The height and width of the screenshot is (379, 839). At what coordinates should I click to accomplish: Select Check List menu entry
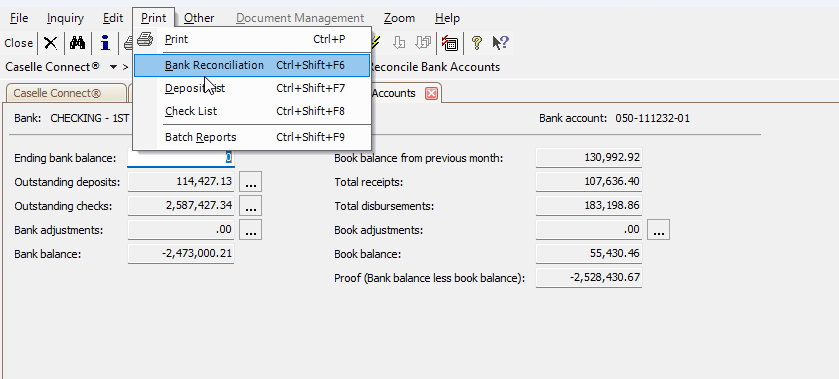click(x=252, y=111)
